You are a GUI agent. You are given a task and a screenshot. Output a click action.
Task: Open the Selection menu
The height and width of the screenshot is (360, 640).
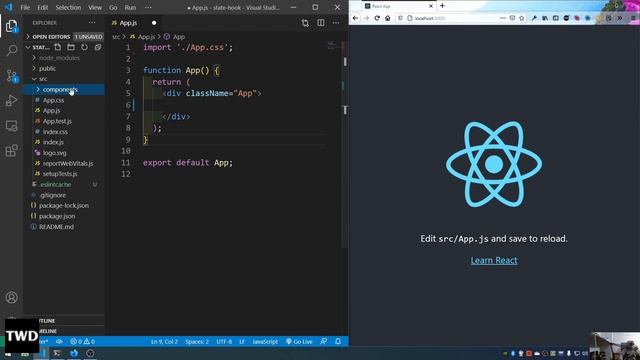tap(68, 7)
